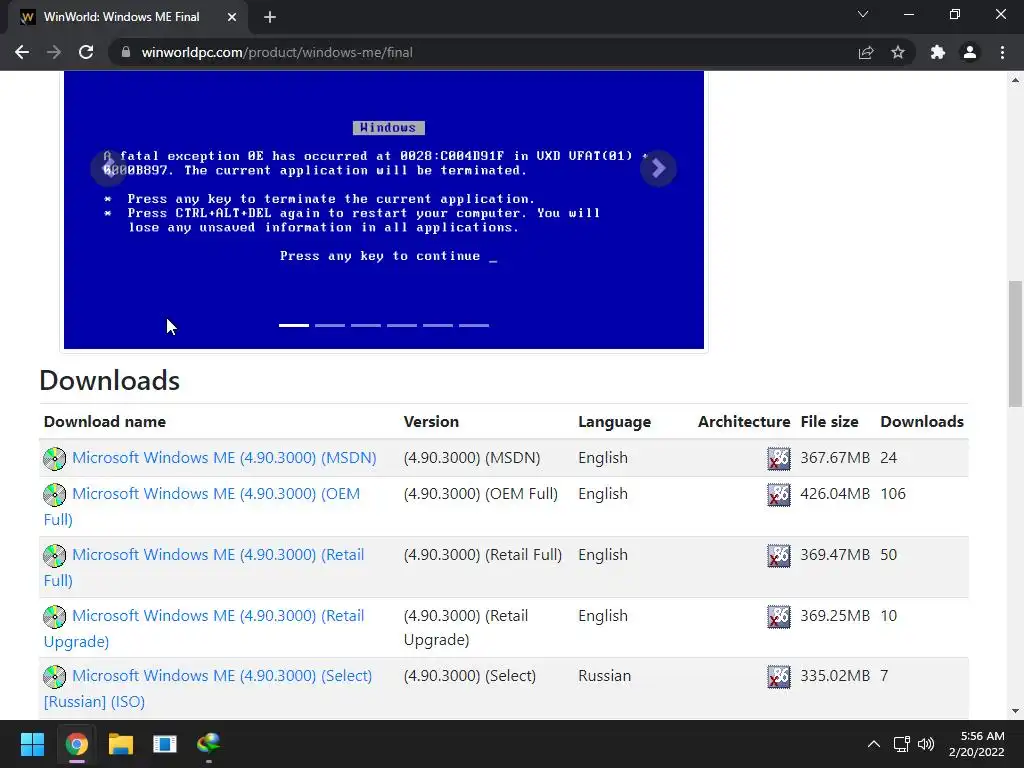This screenshot has height=768, width=1024.
Task: Click the Version column header
Action: (431, 422)
